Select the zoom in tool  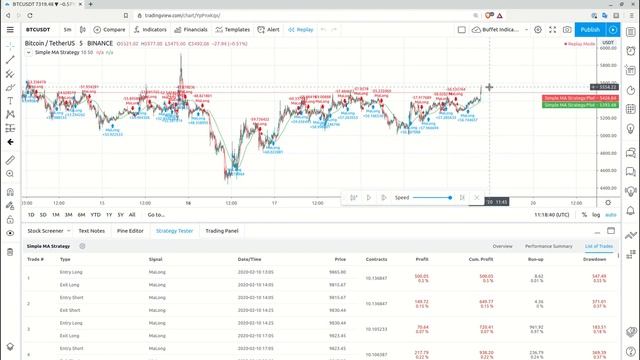point(10,174)
